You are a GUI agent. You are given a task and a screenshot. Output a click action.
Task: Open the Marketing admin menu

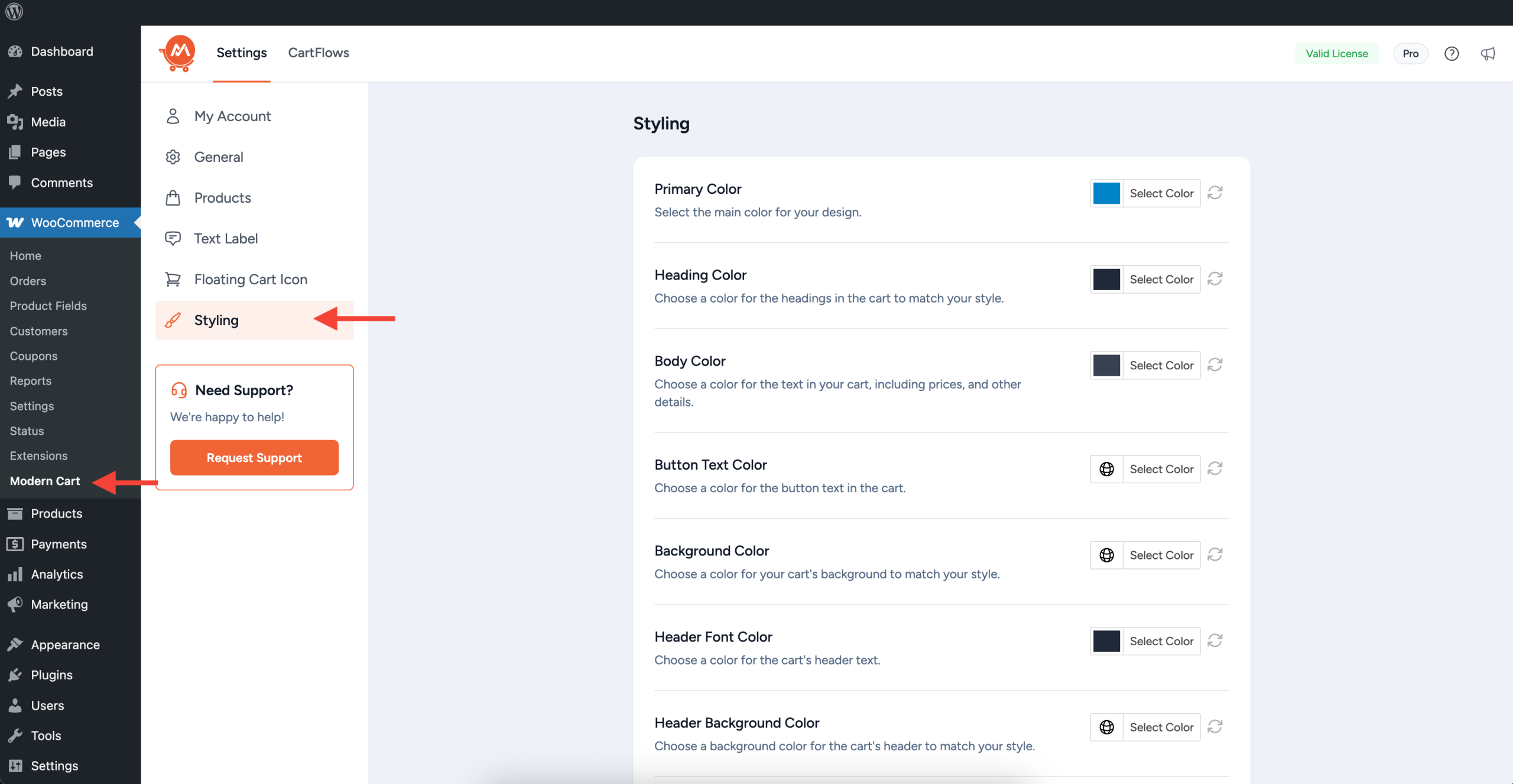pyautogui.click(x=70, y=604)
